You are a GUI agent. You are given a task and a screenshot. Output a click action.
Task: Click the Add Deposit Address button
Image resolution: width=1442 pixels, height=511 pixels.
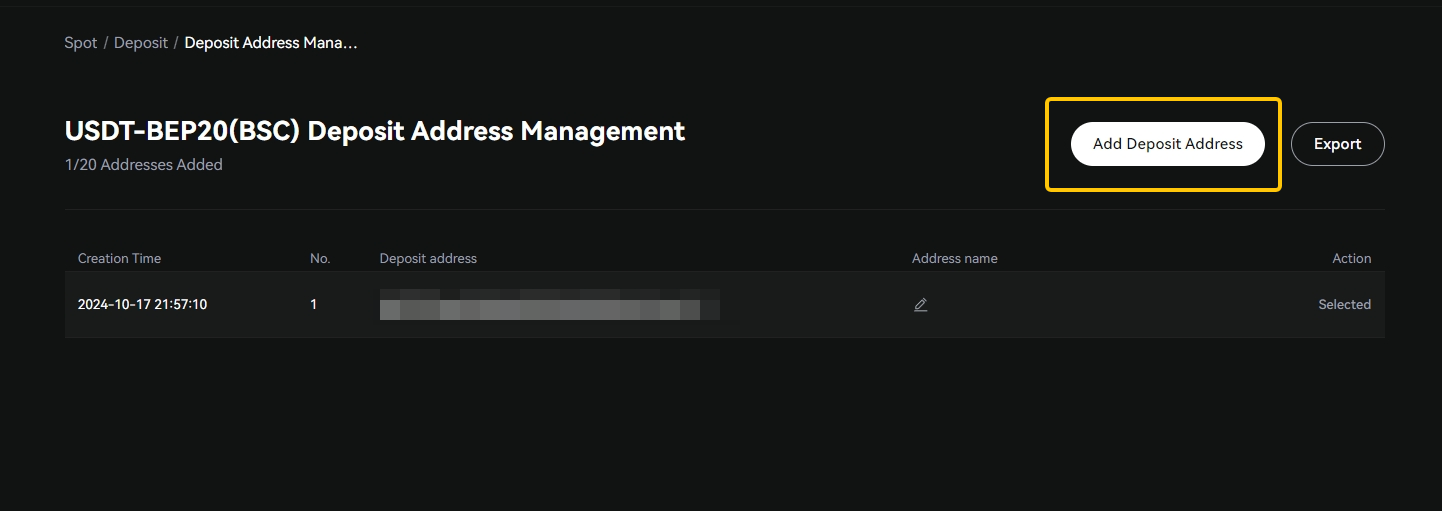pyautogui.click(x=1167, y=144)
